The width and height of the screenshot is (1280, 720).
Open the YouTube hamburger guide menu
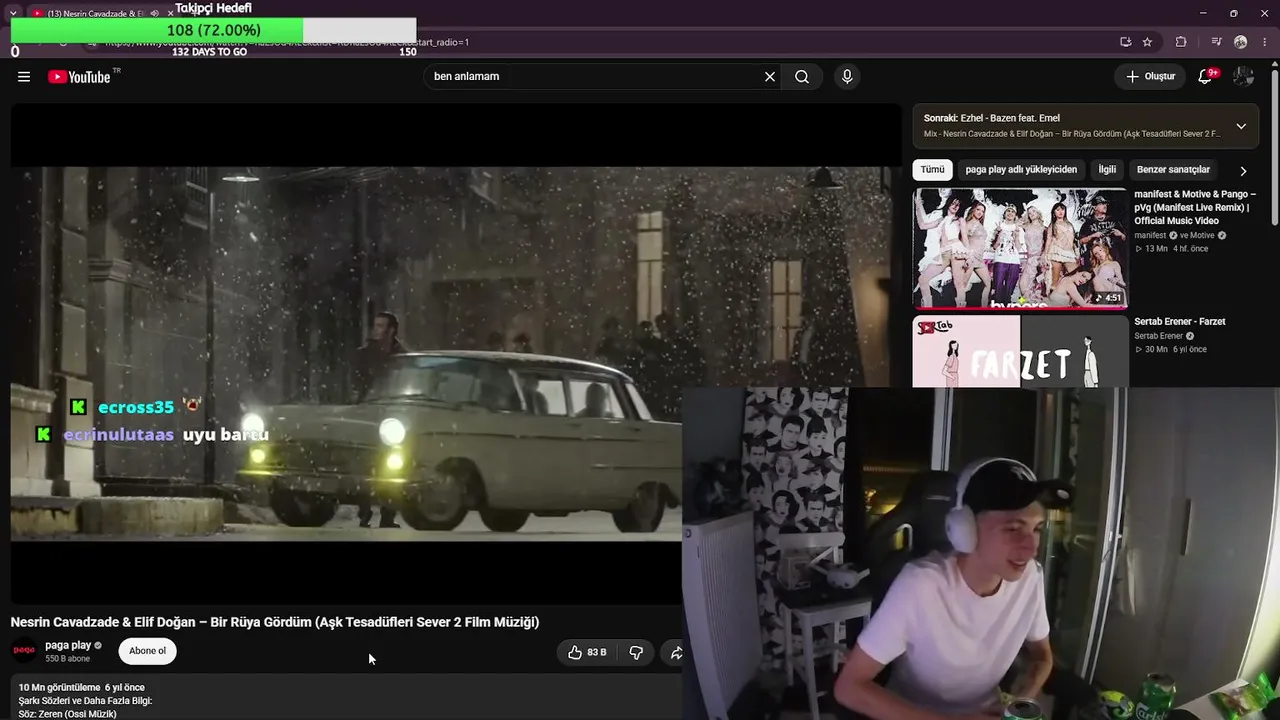point(24,77)
